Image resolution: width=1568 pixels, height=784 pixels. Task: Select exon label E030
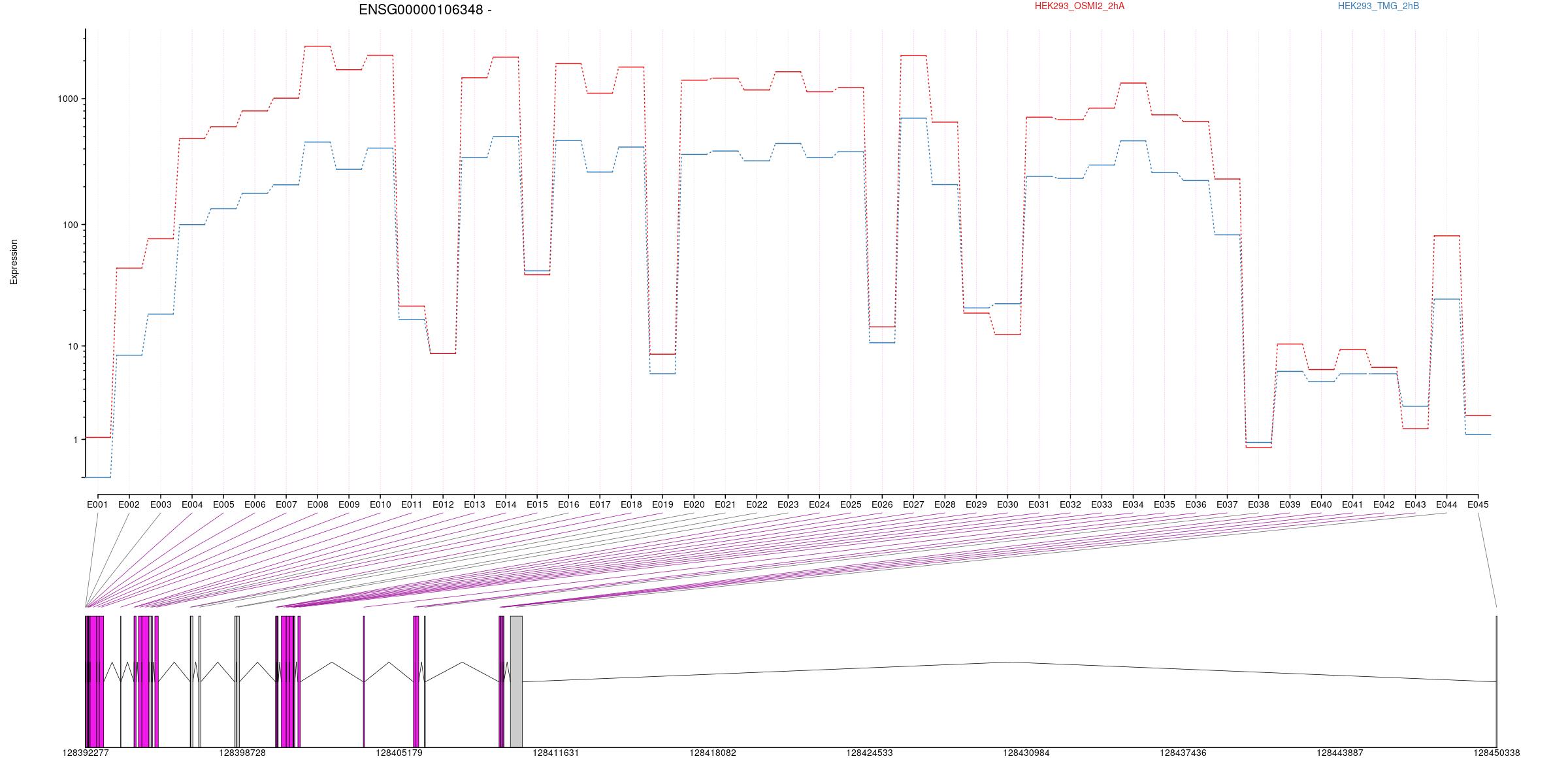(x=1007, y=504)
